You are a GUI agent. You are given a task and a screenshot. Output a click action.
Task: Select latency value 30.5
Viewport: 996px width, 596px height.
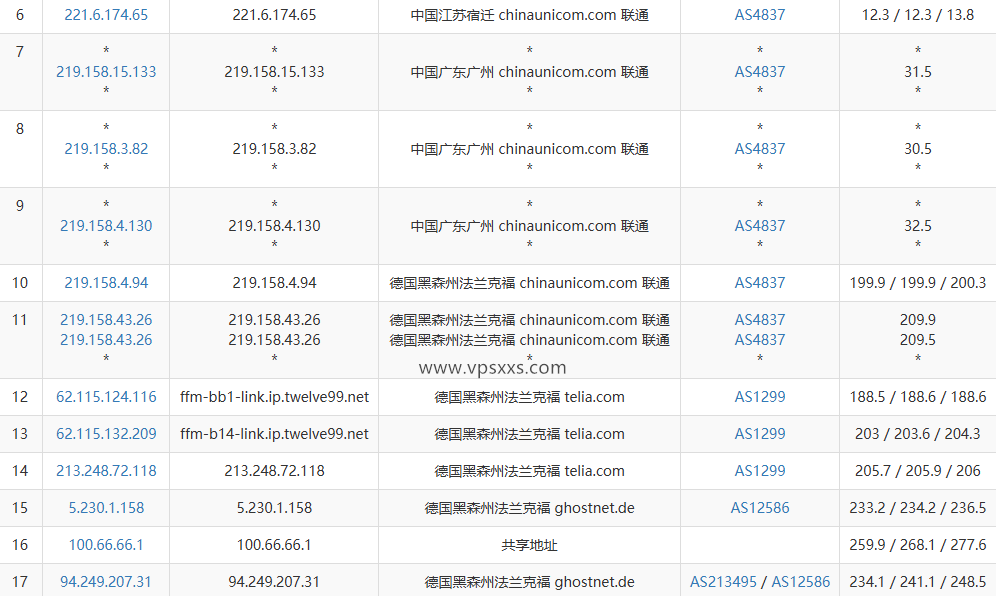(918, 149)
